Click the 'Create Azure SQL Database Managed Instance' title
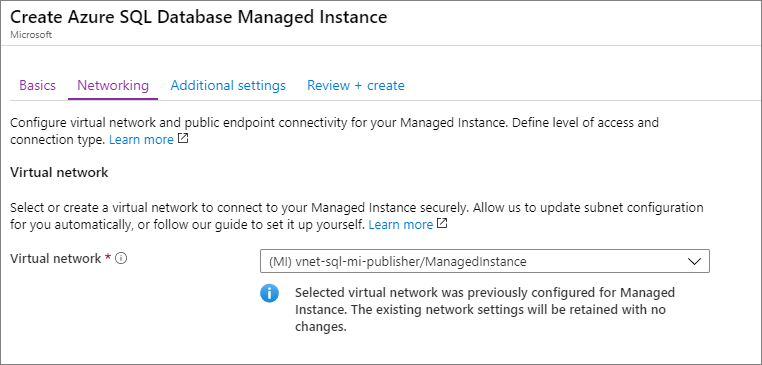 click(199, 17)
